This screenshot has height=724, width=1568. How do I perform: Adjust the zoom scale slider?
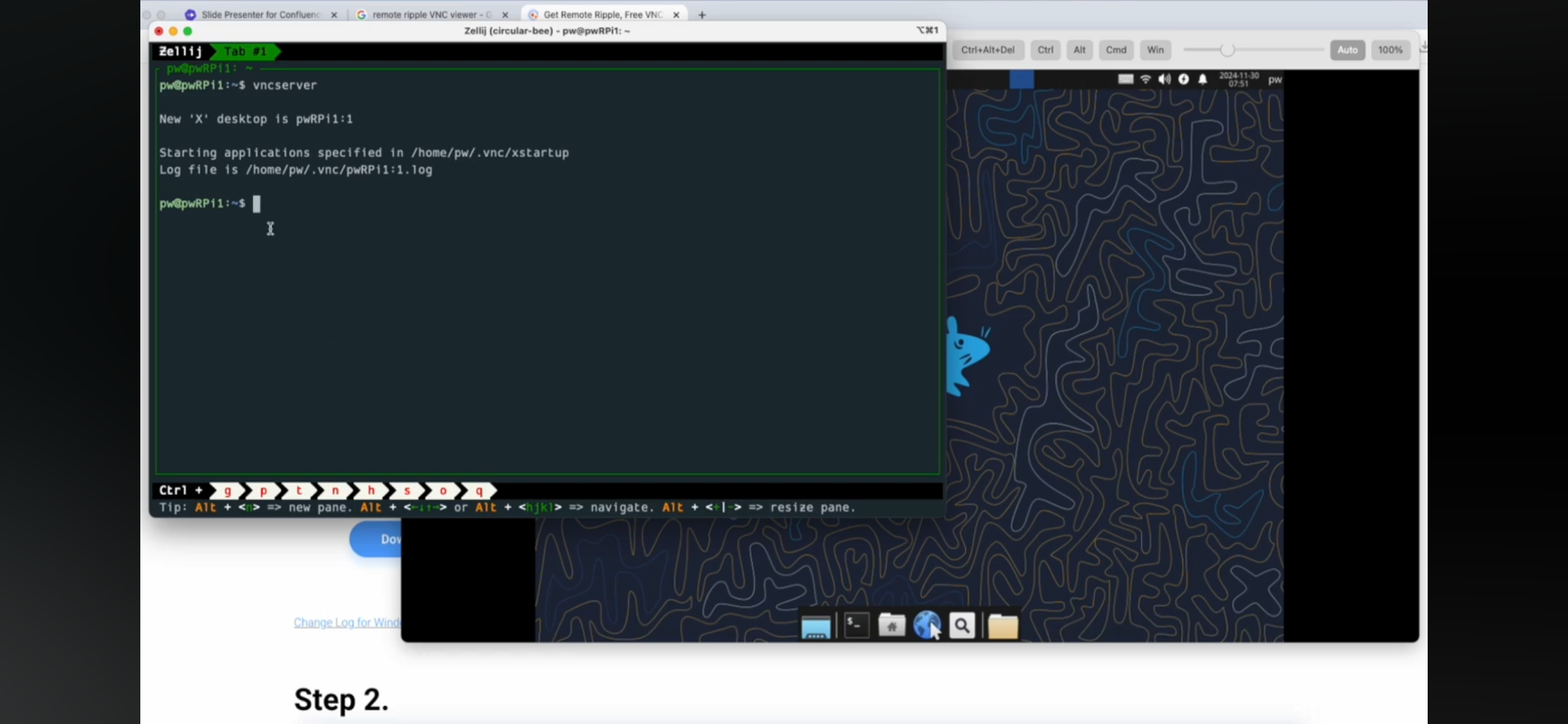[1227, 50]
